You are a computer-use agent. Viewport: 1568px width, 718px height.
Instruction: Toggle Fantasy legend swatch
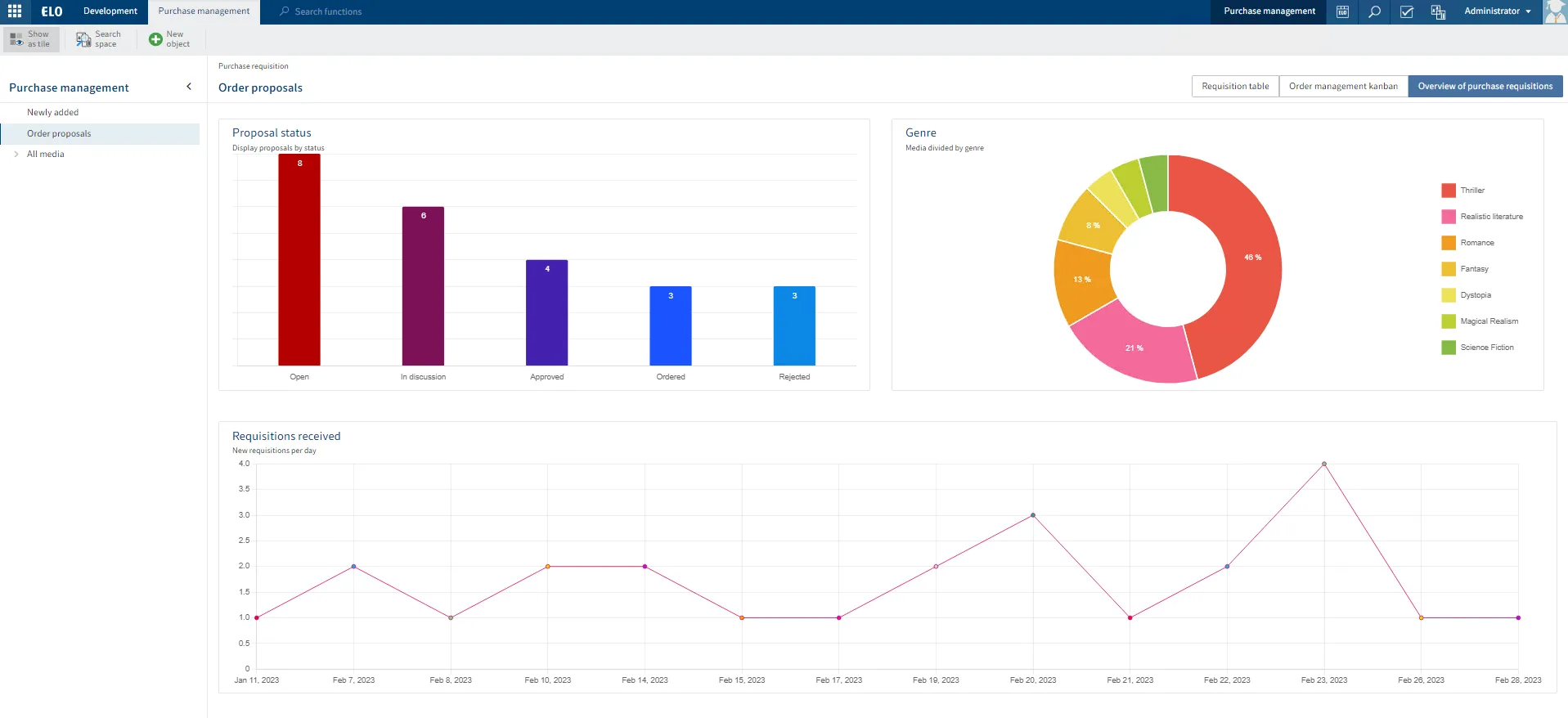coord(1448,269)
